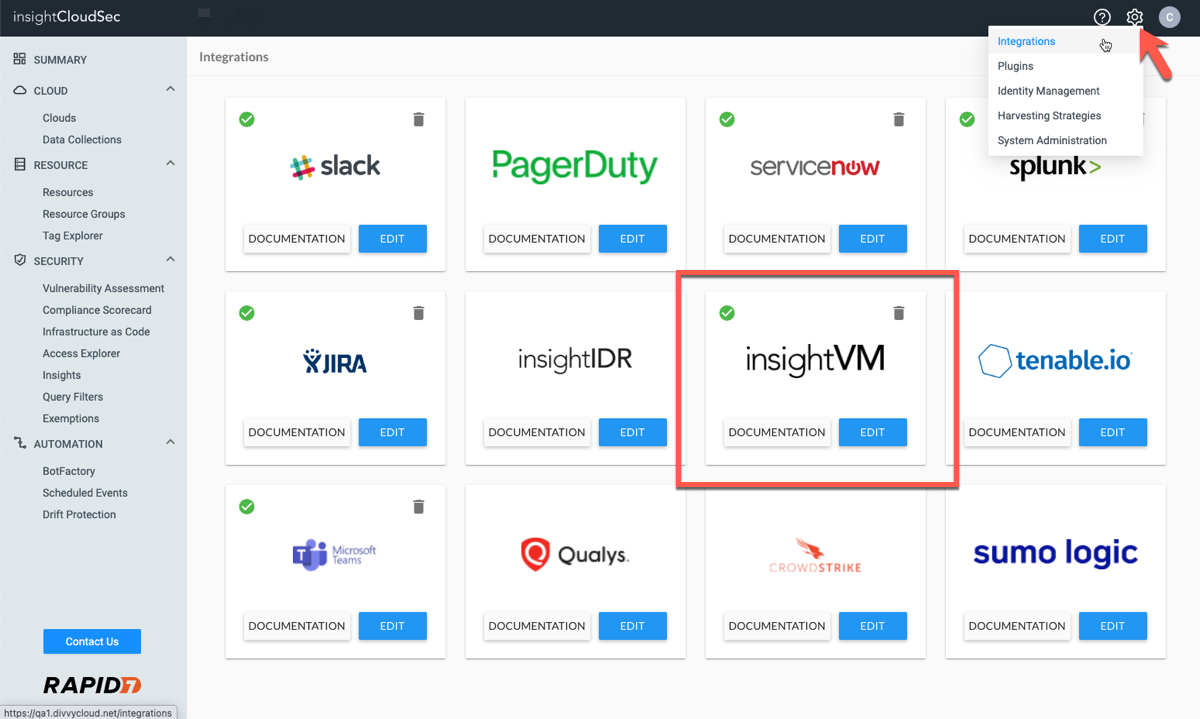Click the Automation section icon
The image size is (1200, 719).
20,443
